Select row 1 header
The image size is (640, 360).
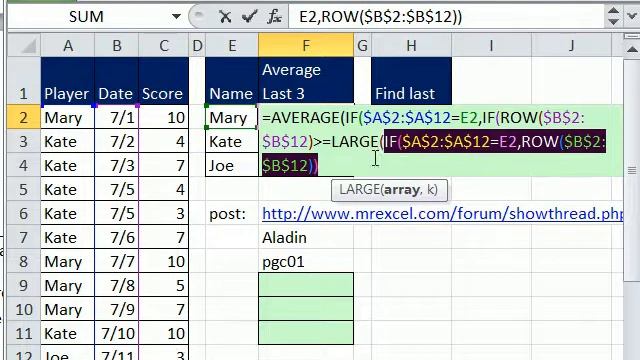click(x=24, y=81)
